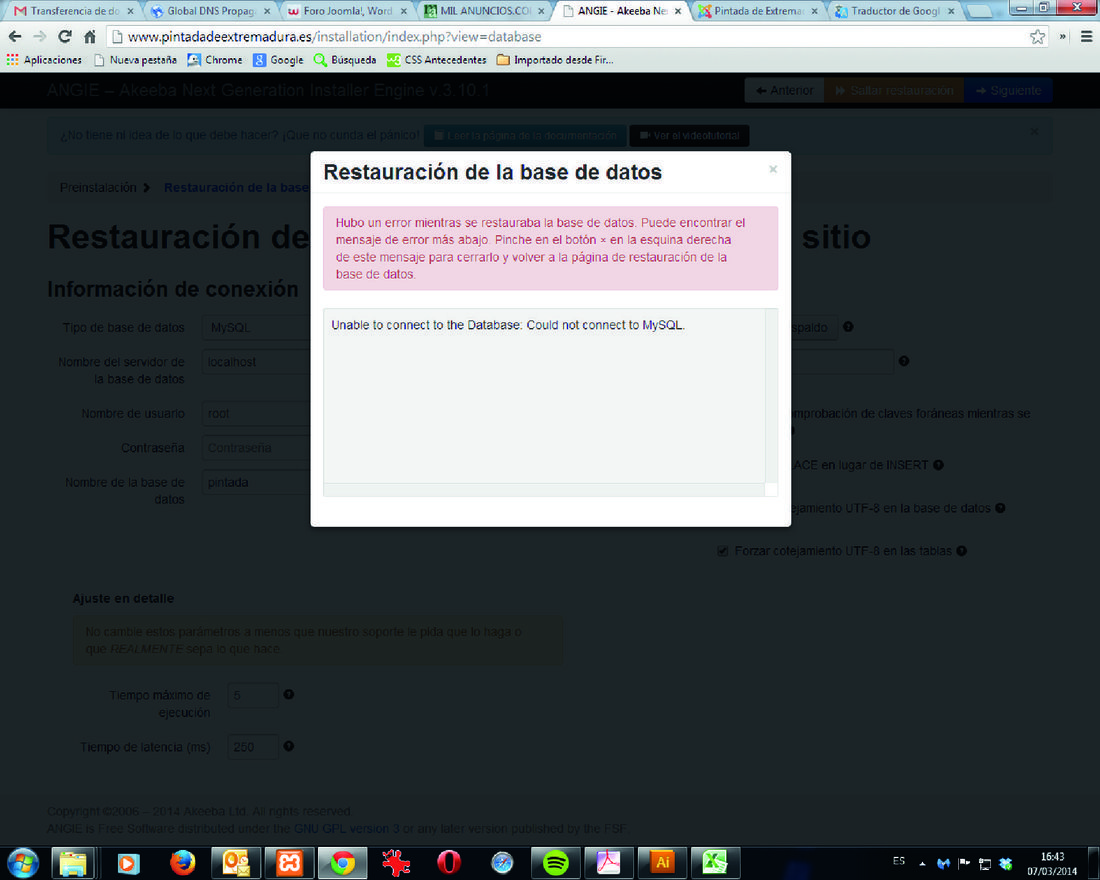Open Google Chrome from the taskbar
1100x880 pixels.
tap(342, 863)
